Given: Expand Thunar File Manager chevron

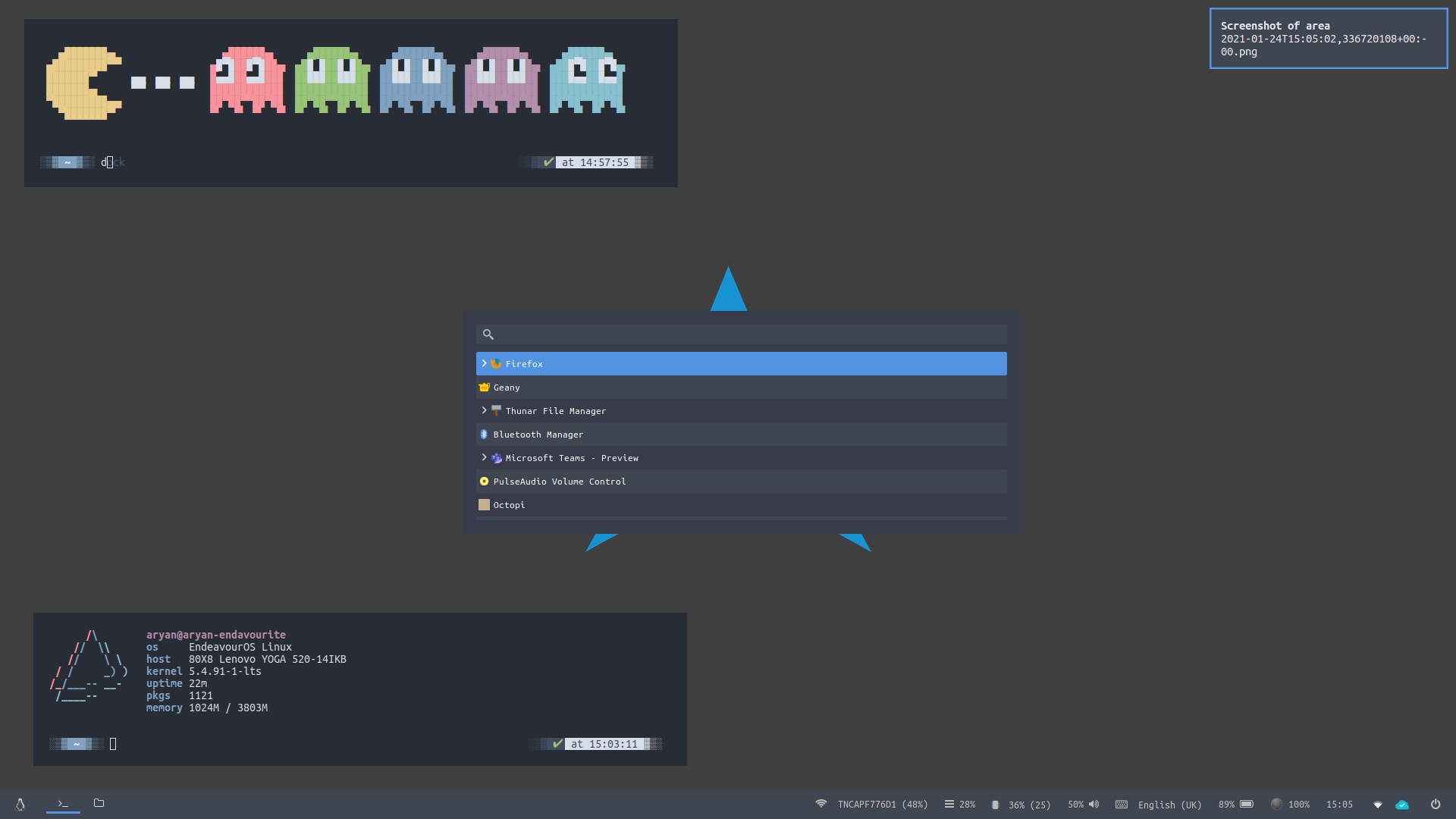Looking at the screenshot, I should 484,410.
